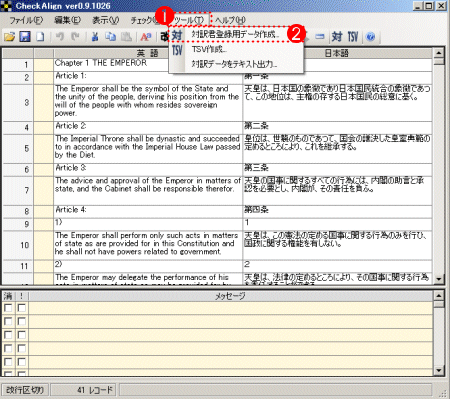Tick the 消 checkbox in third message row
The width and height of the screenshot is (450, 399).
(x=8, y=335)
